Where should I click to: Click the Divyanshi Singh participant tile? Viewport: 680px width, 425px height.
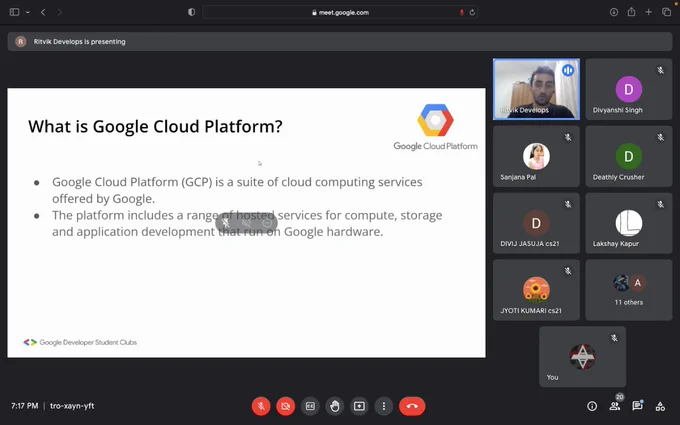629,89
